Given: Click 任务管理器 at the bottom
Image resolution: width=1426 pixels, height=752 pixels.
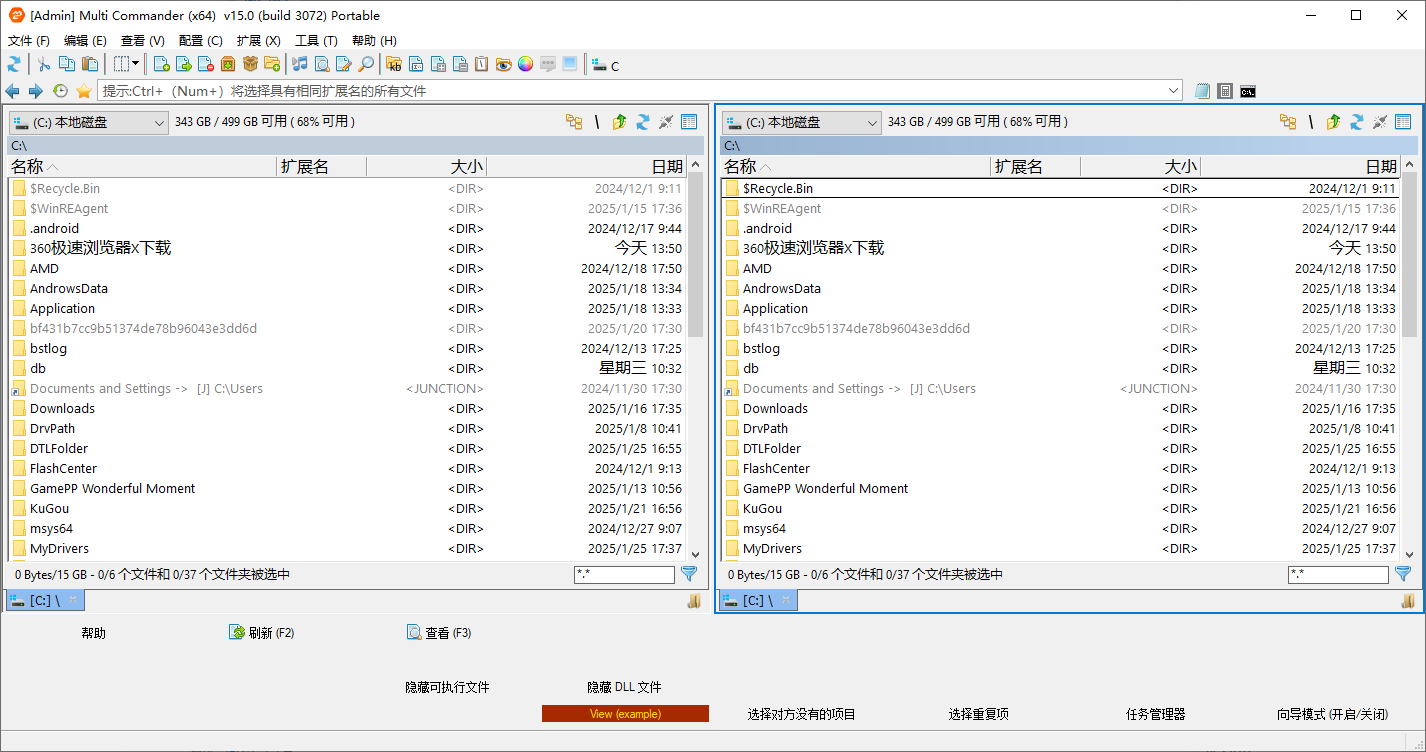Looking at the screenshot, I should coord(1155,714).
